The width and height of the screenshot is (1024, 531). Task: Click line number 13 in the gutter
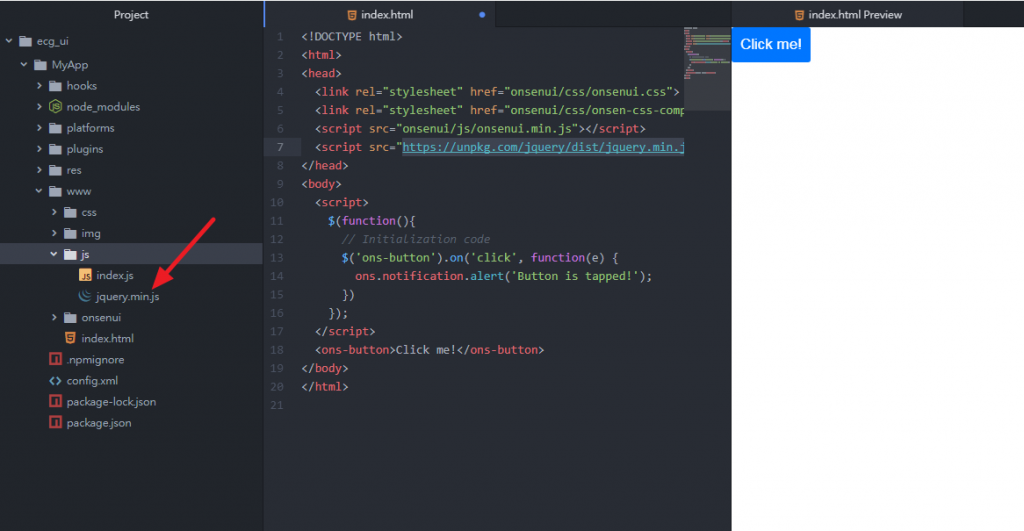coord(277,258)
